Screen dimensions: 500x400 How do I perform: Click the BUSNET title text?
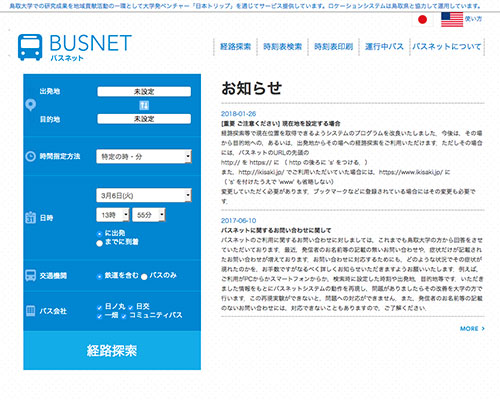(91, 43)
